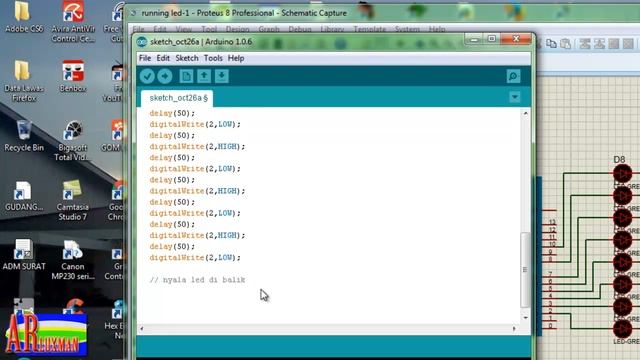640x360 pixels.
Task: Select the Bigasoft Total Video desktop icon
Action: pos(73,141)
